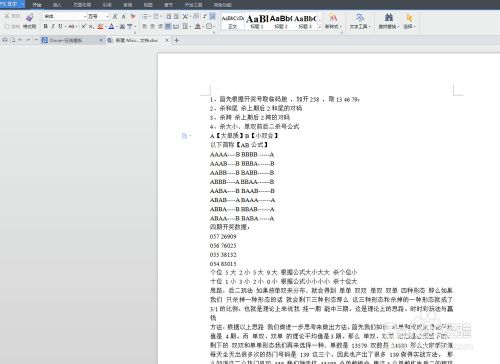Switch to the 开始 ribbon tab

(x=37, y=5)
